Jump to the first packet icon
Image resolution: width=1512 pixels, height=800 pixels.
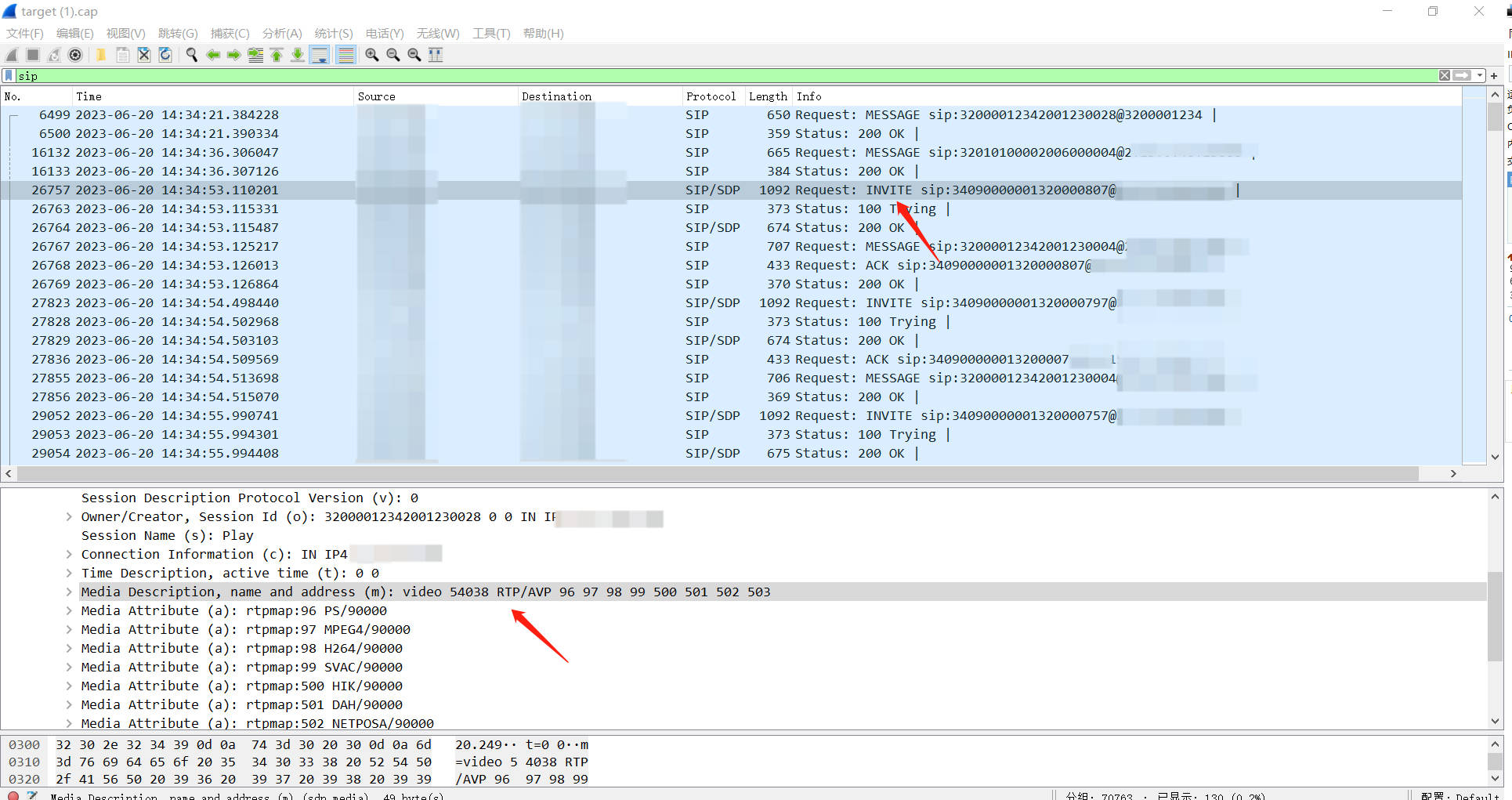277,55
